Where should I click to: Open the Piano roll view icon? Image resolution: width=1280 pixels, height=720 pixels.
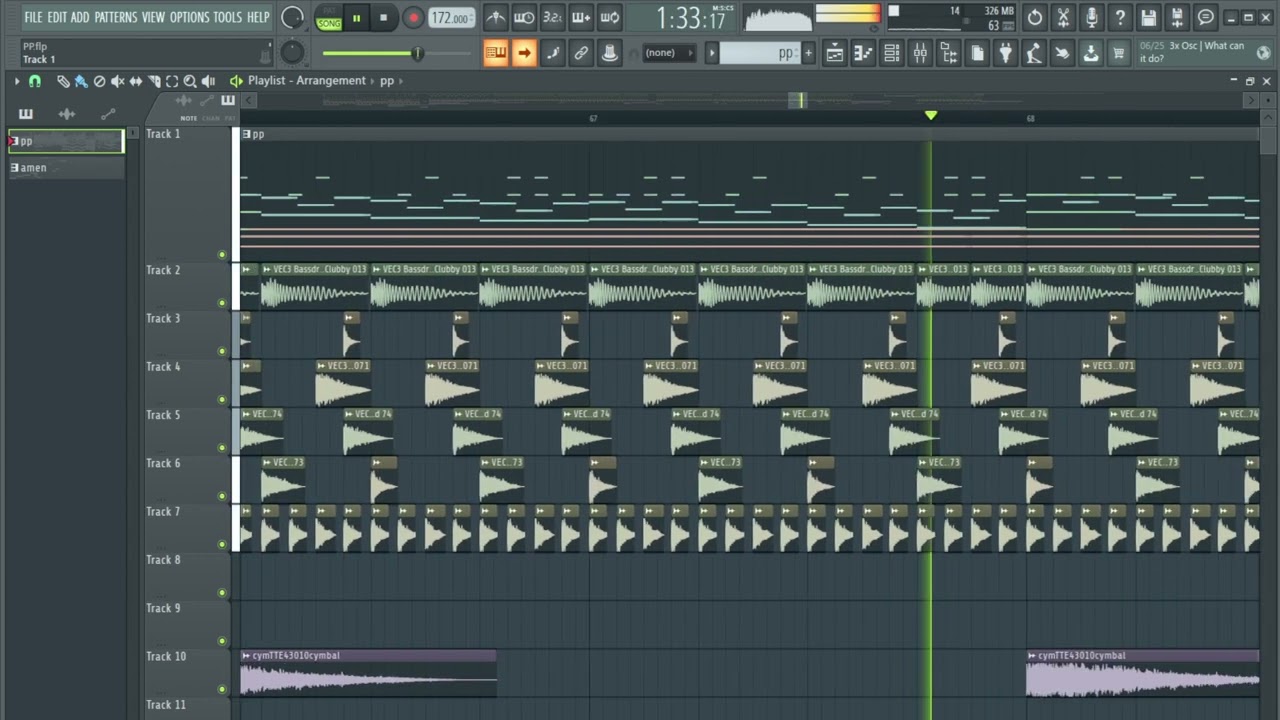click(x=863, y=53)
